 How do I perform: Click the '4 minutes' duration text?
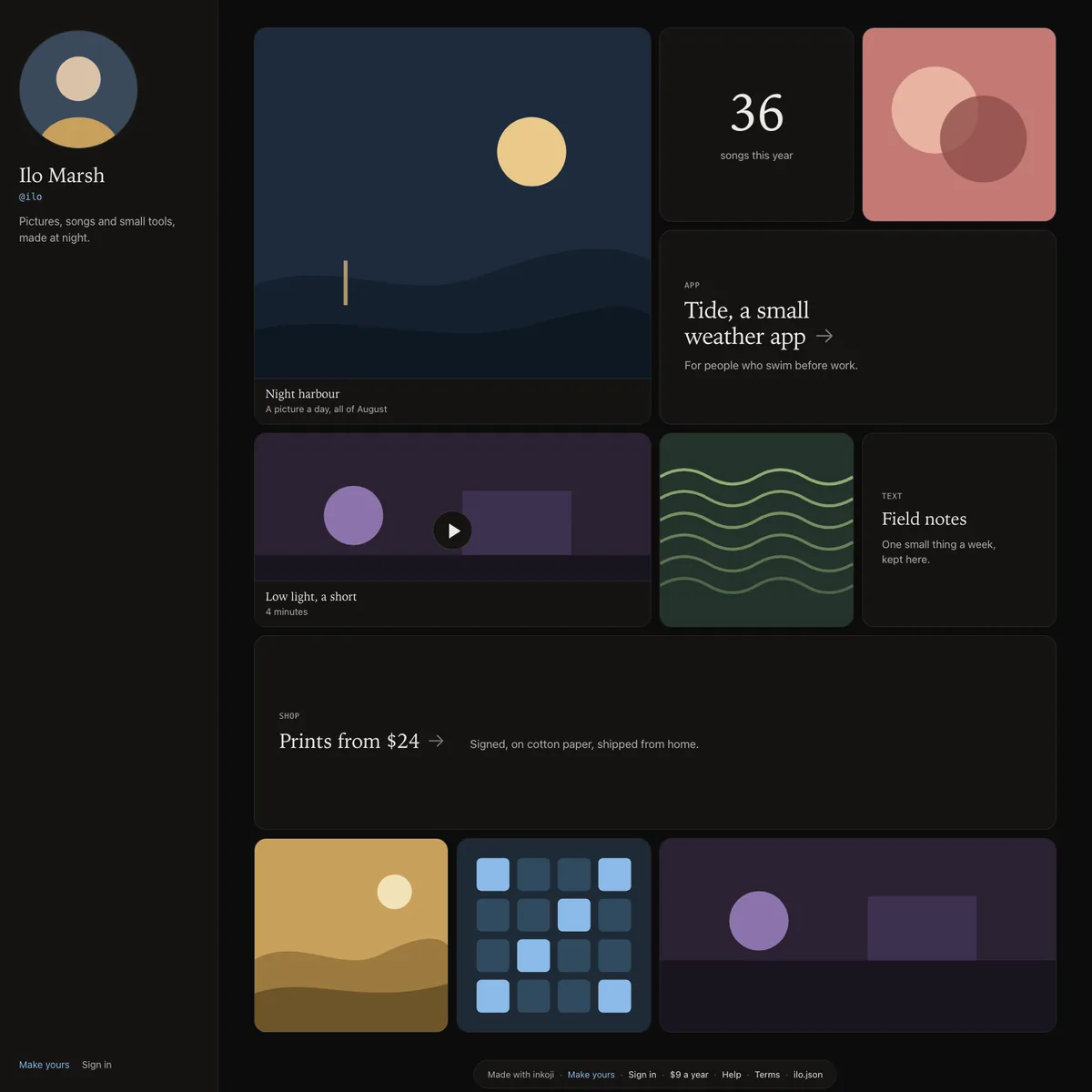(287, 612)
